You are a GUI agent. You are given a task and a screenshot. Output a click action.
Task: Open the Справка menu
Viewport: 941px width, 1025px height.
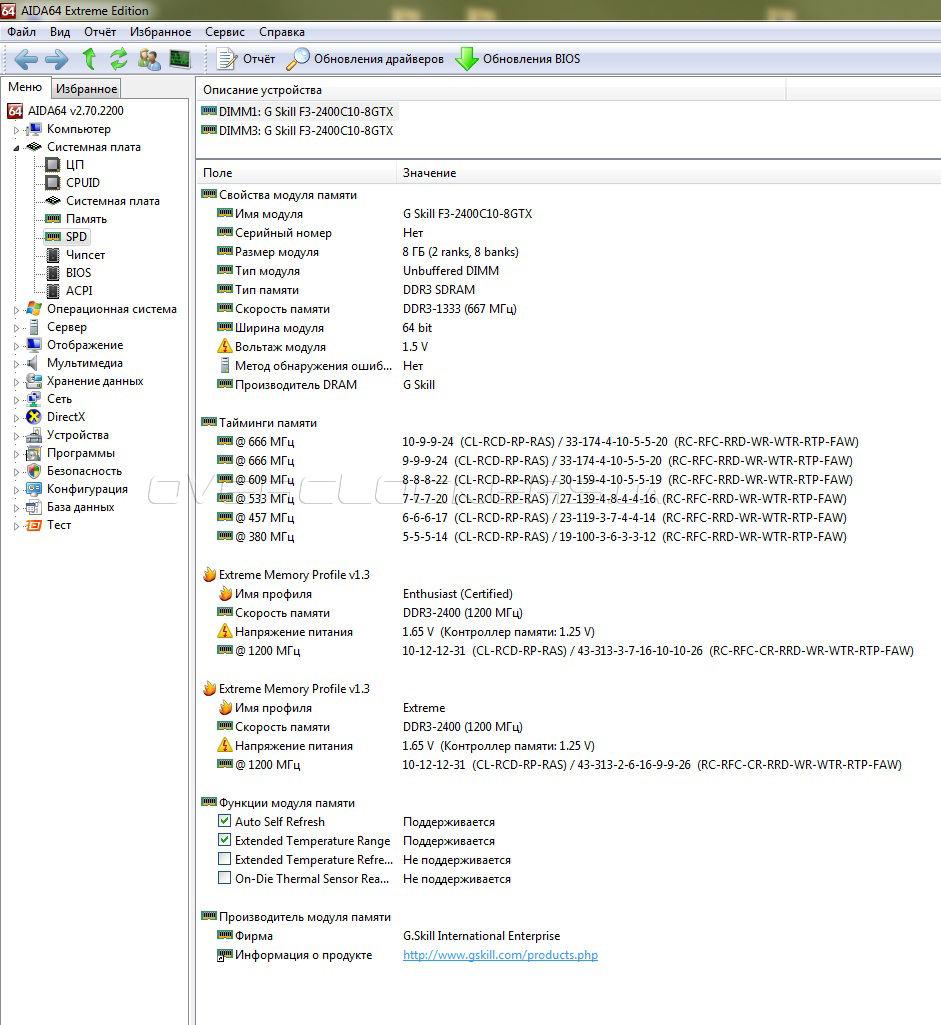(x=282, y=31)
